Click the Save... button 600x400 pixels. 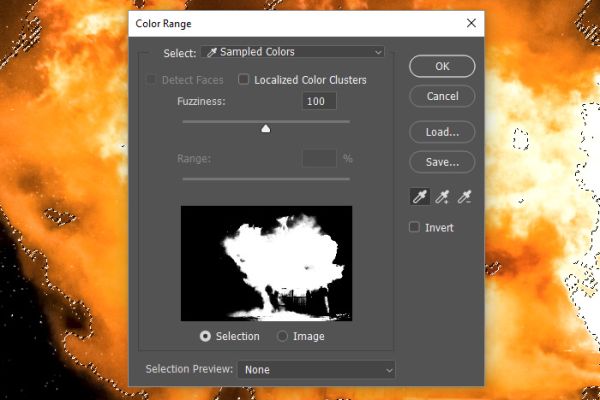click(x=442, y=162)
